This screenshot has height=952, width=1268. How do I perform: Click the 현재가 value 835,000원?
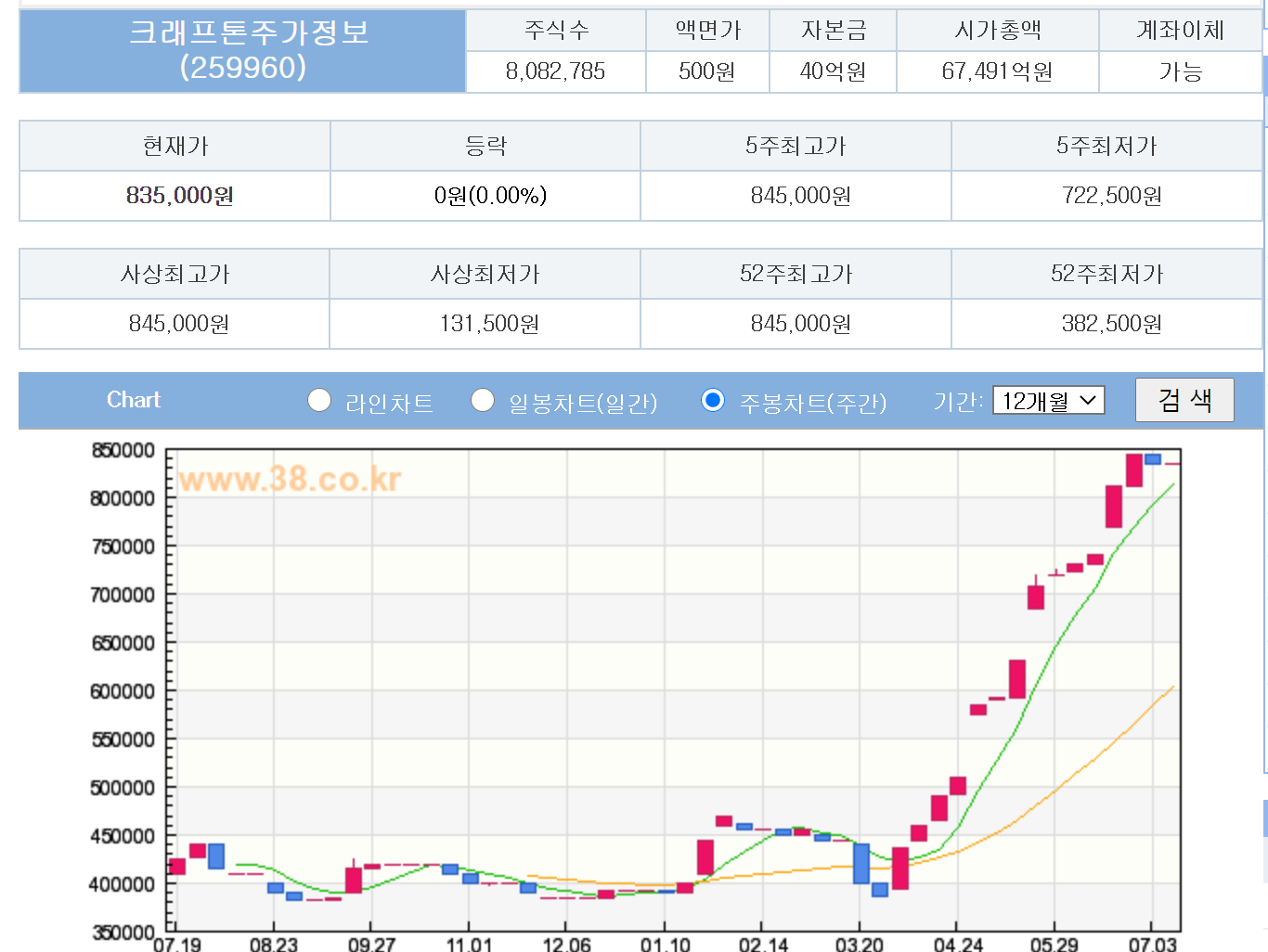pos(179,196)
